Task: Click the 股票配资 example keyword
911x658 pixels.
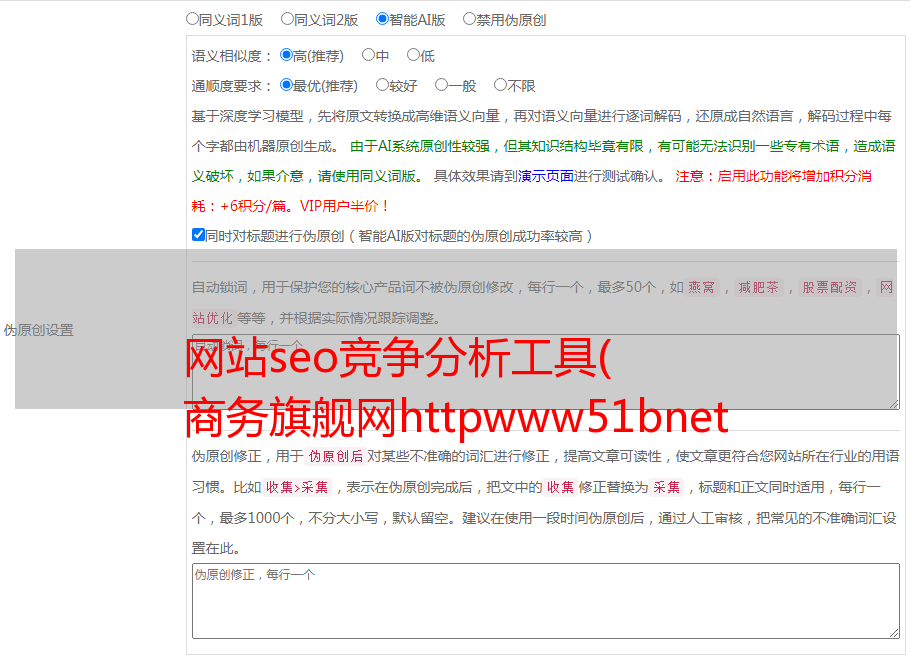Action: point(830,287)
